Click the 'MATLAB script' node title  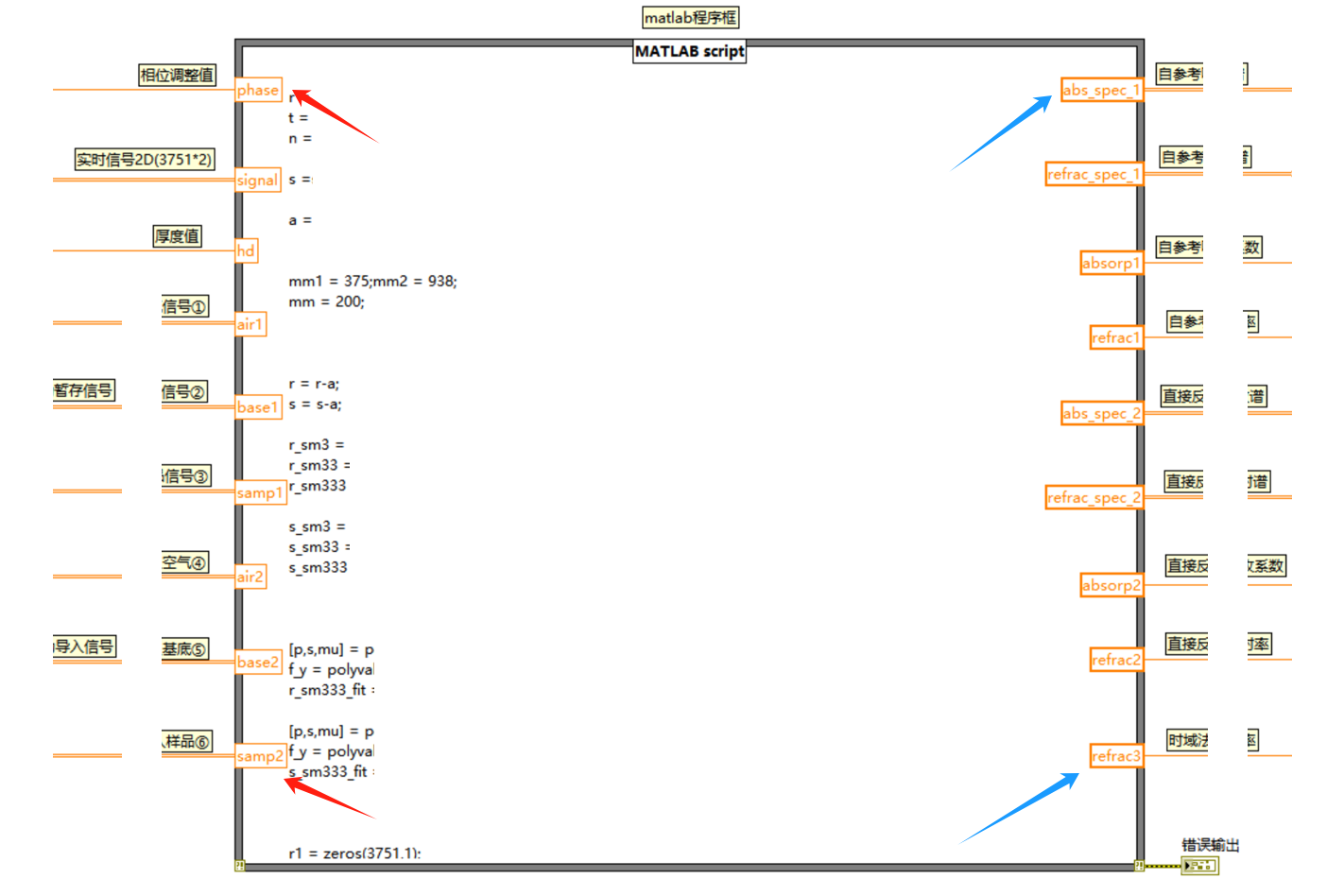click(x=689, y=51)
